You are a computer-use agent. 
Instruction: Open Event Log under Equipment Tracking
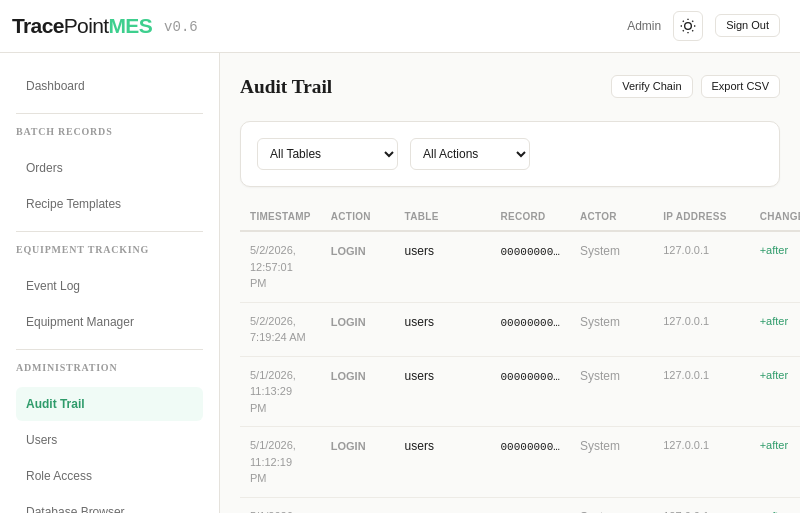pyautogui.click(x=109, y=286)
